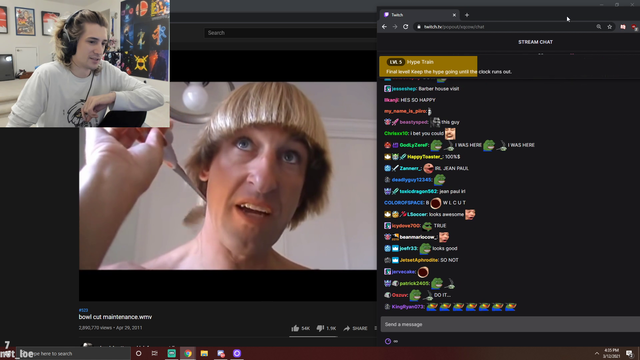Click the Windows taskbar search box
Viewport: 640px width, 360px height.
click(73, 353)
